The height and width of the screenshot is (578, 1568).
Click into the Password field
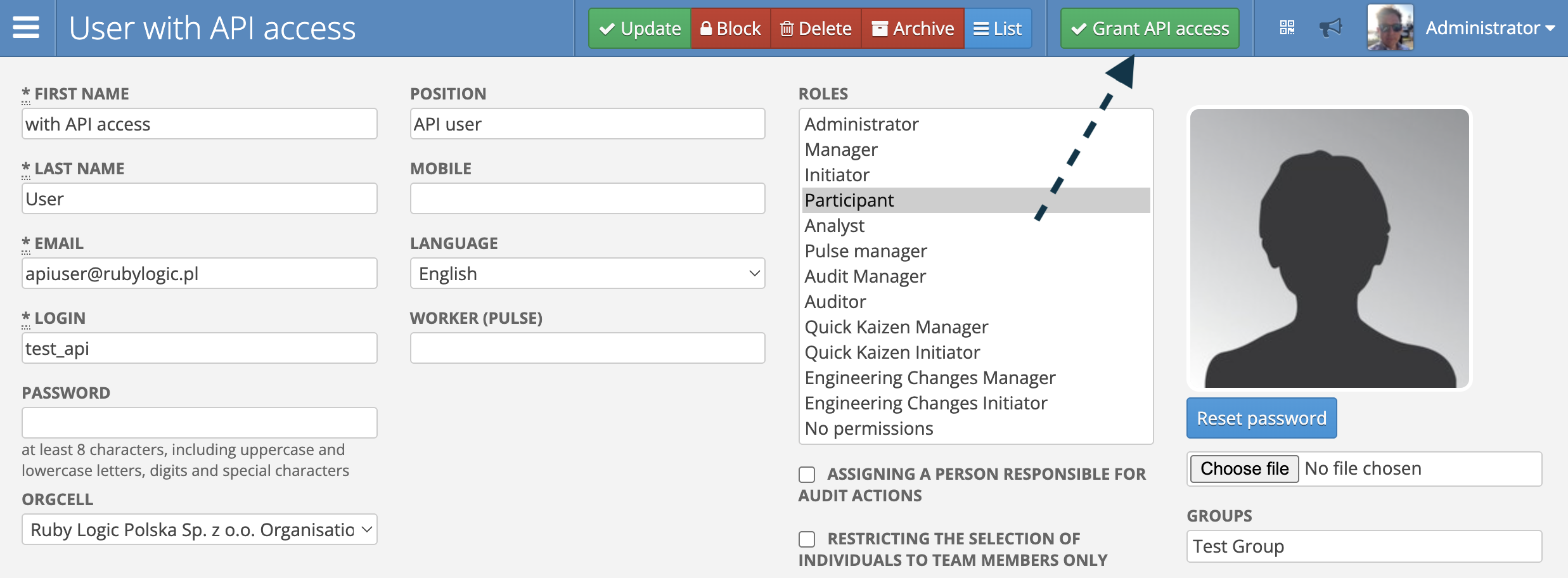[200, 423]
